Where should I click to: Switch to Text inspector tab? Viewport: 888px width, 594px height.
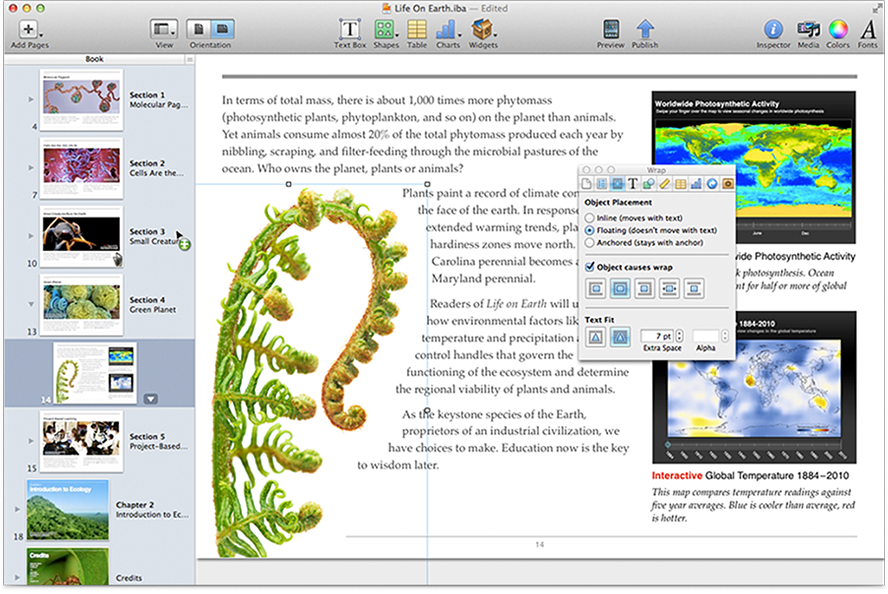point(633,183)
